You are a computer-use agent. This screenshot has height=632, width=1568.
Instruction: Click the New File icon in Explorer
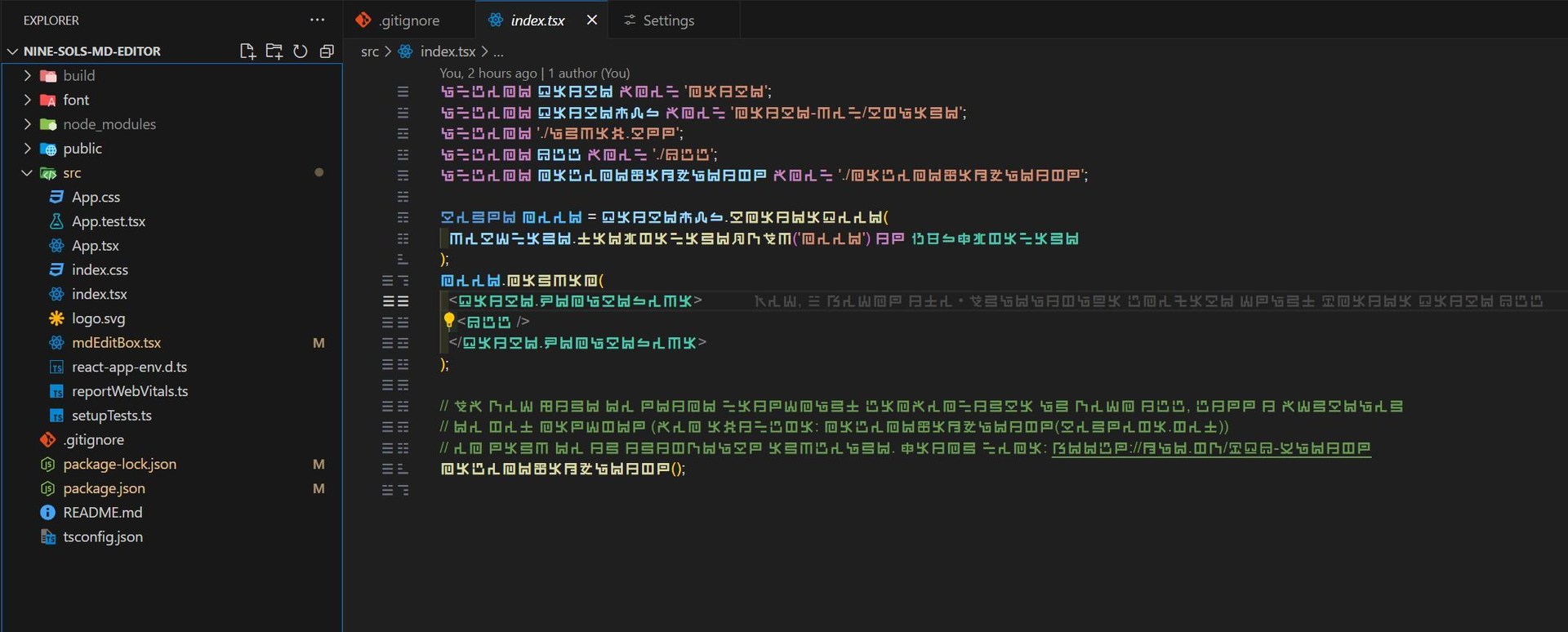(x=247, y=51)
